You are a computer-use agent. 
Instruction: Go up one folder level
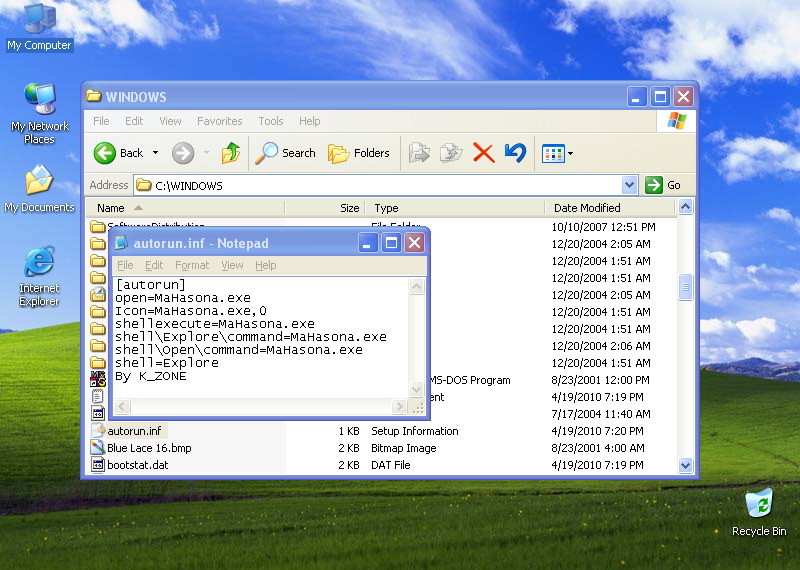click(231, 153)
